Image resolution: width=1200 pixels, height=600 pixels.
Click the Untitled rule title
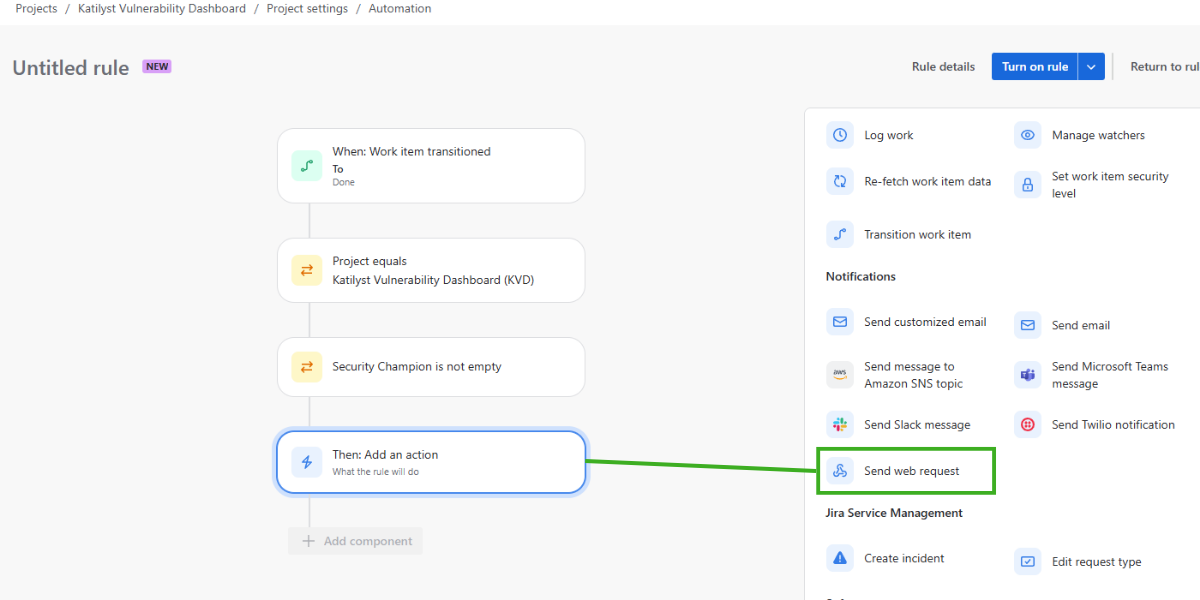tap(71, 68)
